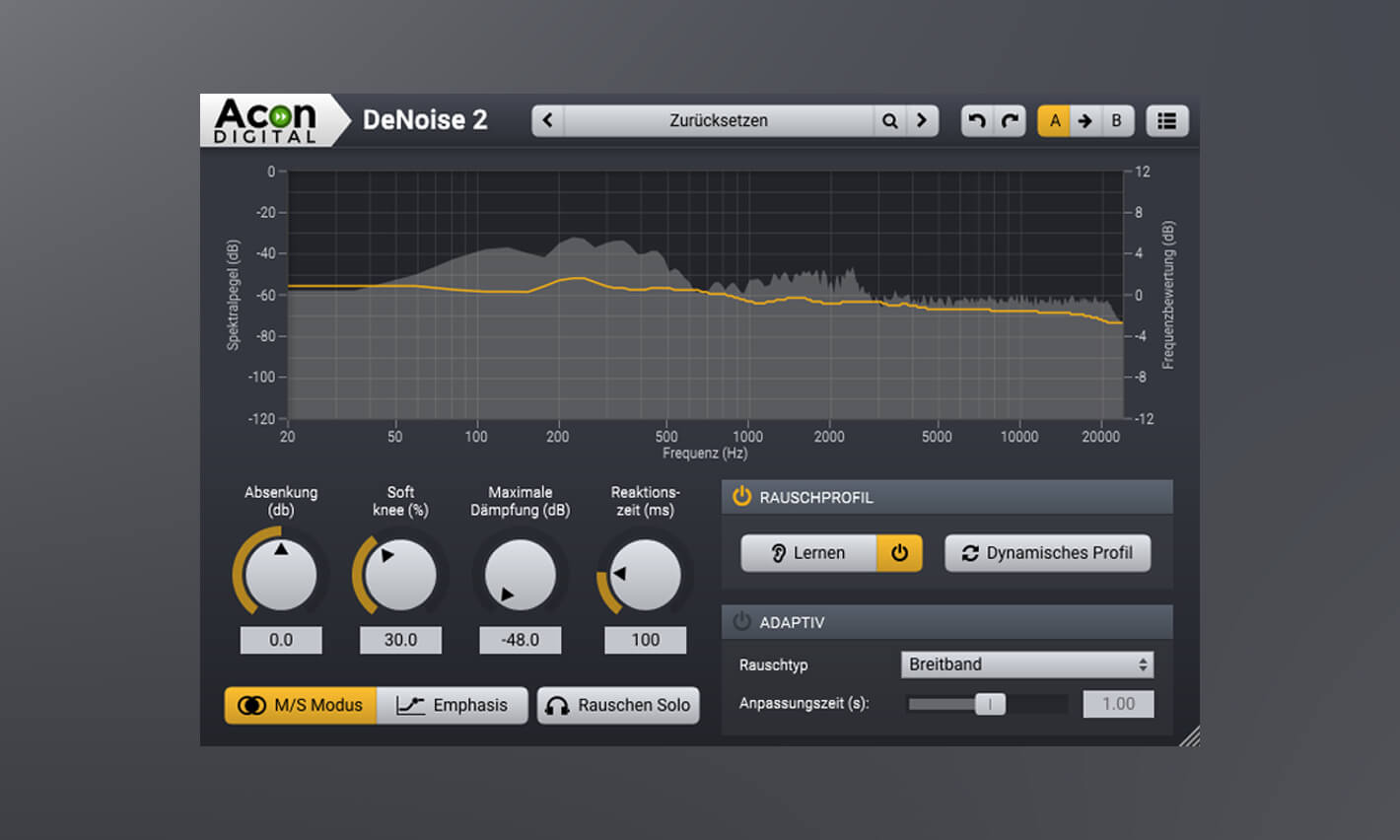This screenshot has height=840, width=1400.
Task: Click the orange noise profile curve
Action: click(x=705, y=292)
